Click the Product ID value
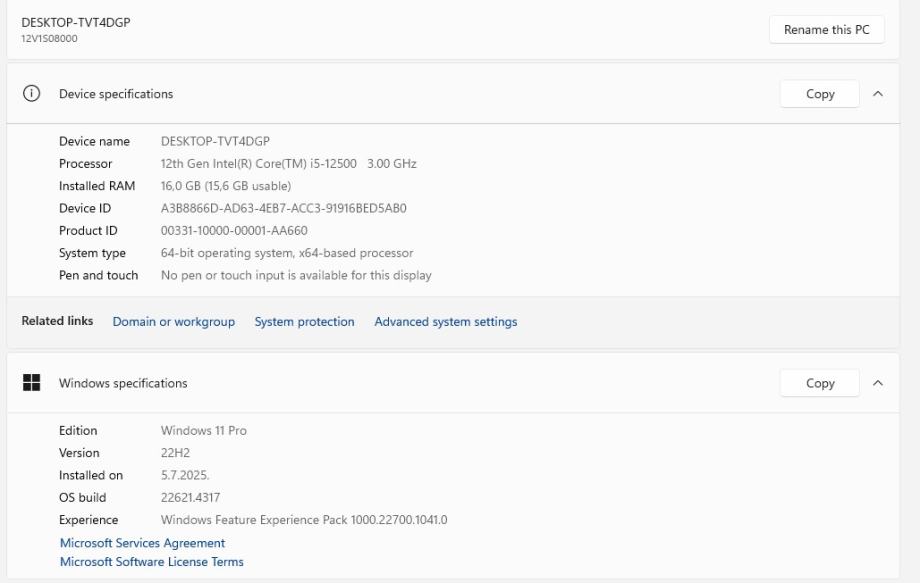The image size is (920, 583). tap(234, 231)
